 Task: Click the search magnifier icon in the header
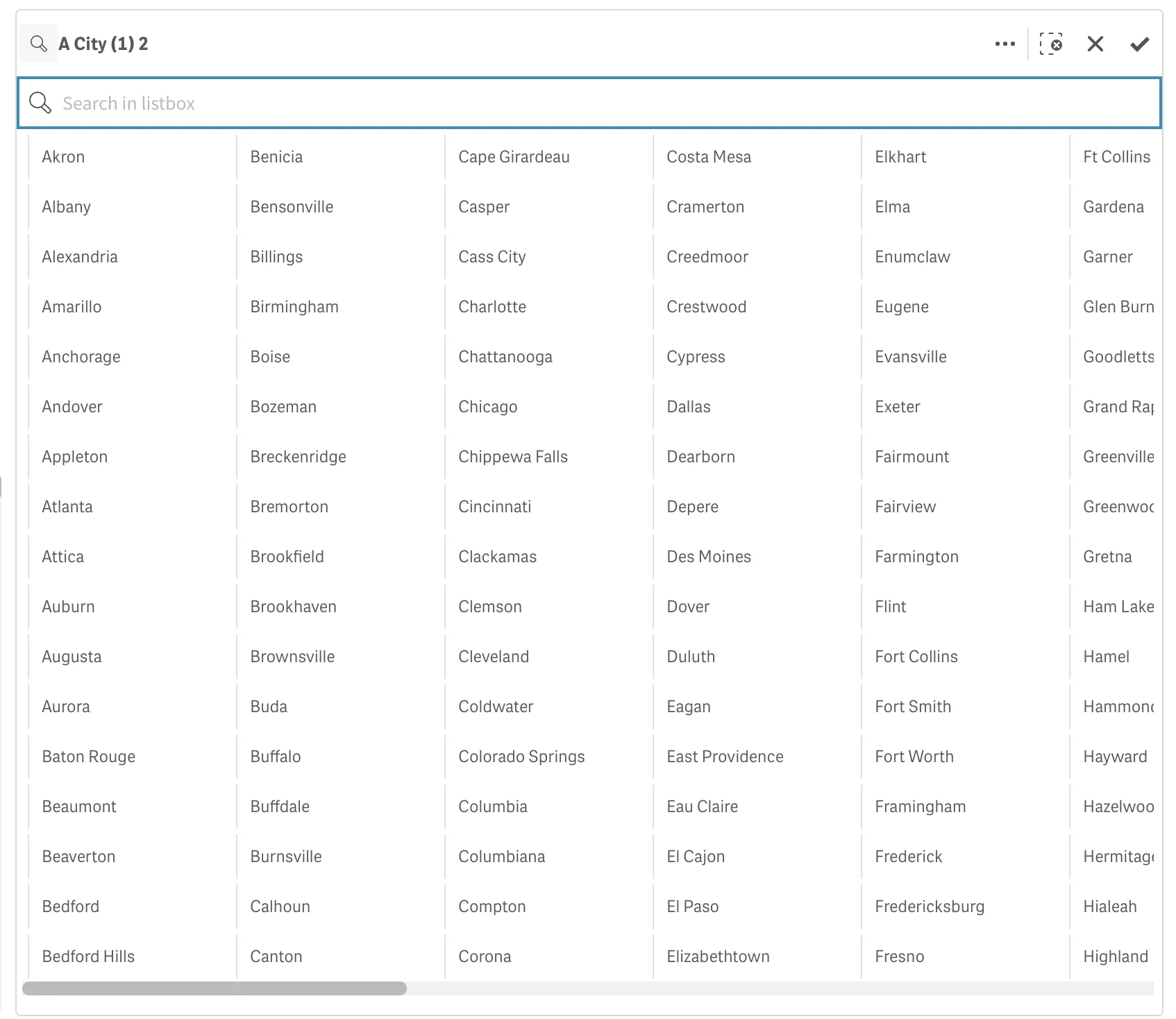point(39,43)
